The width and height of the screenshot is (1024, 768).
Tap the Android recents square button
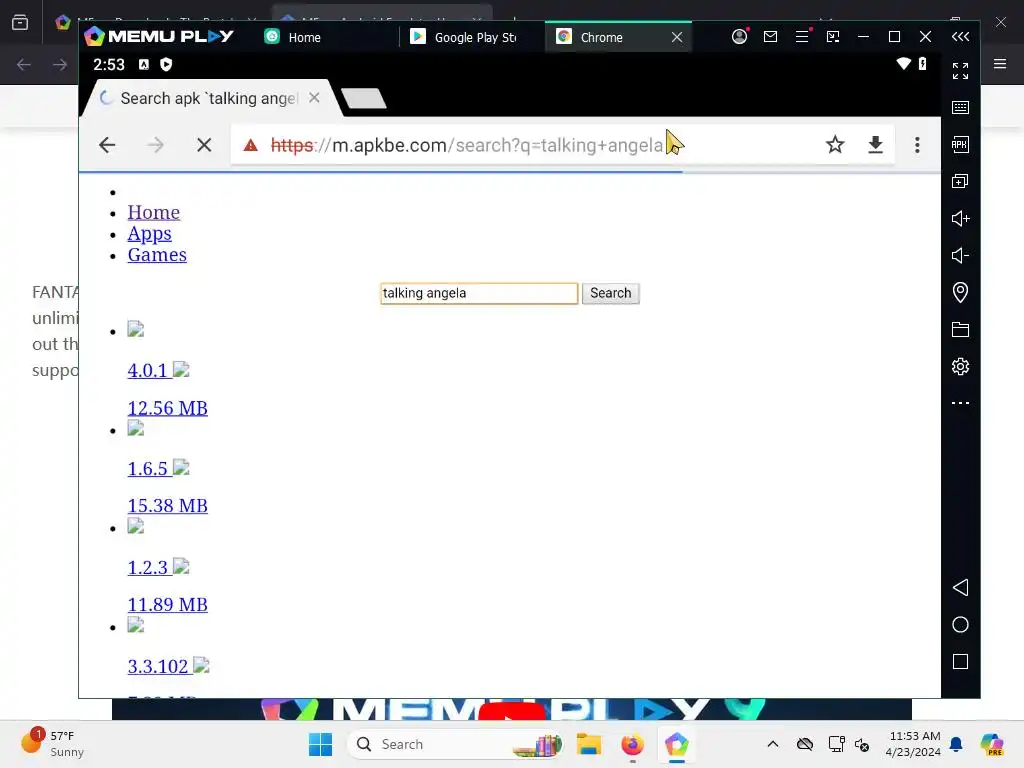click(x=960, y=662)
